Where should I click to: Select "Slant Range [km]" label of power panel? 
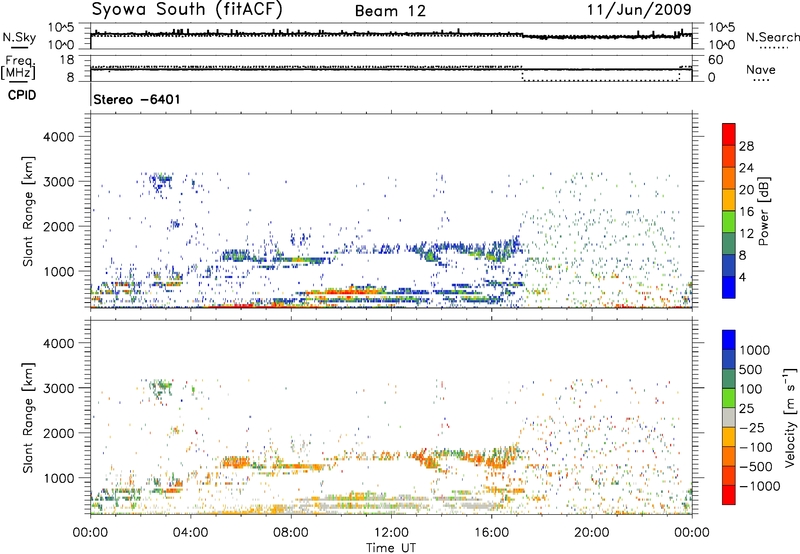[x=28, y=211]
